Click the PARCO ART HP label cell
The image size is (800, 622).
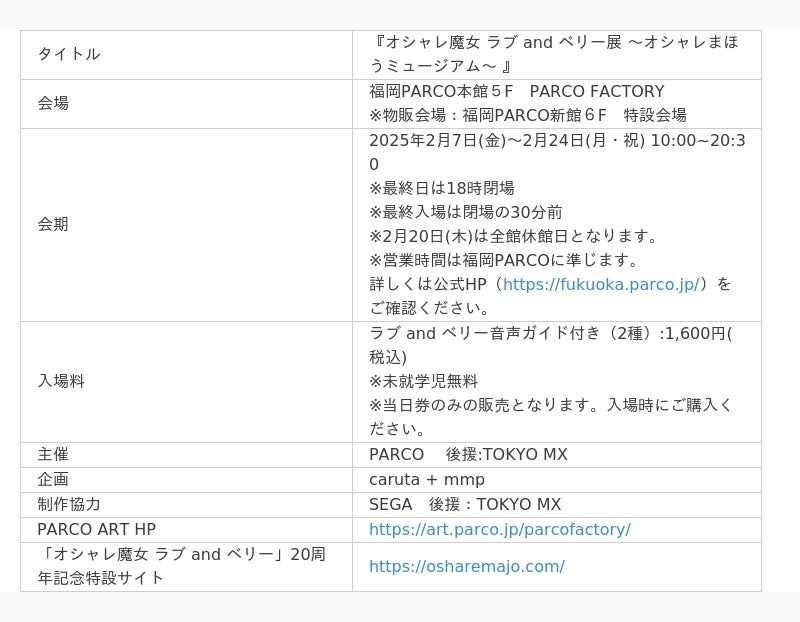point(186,530)
